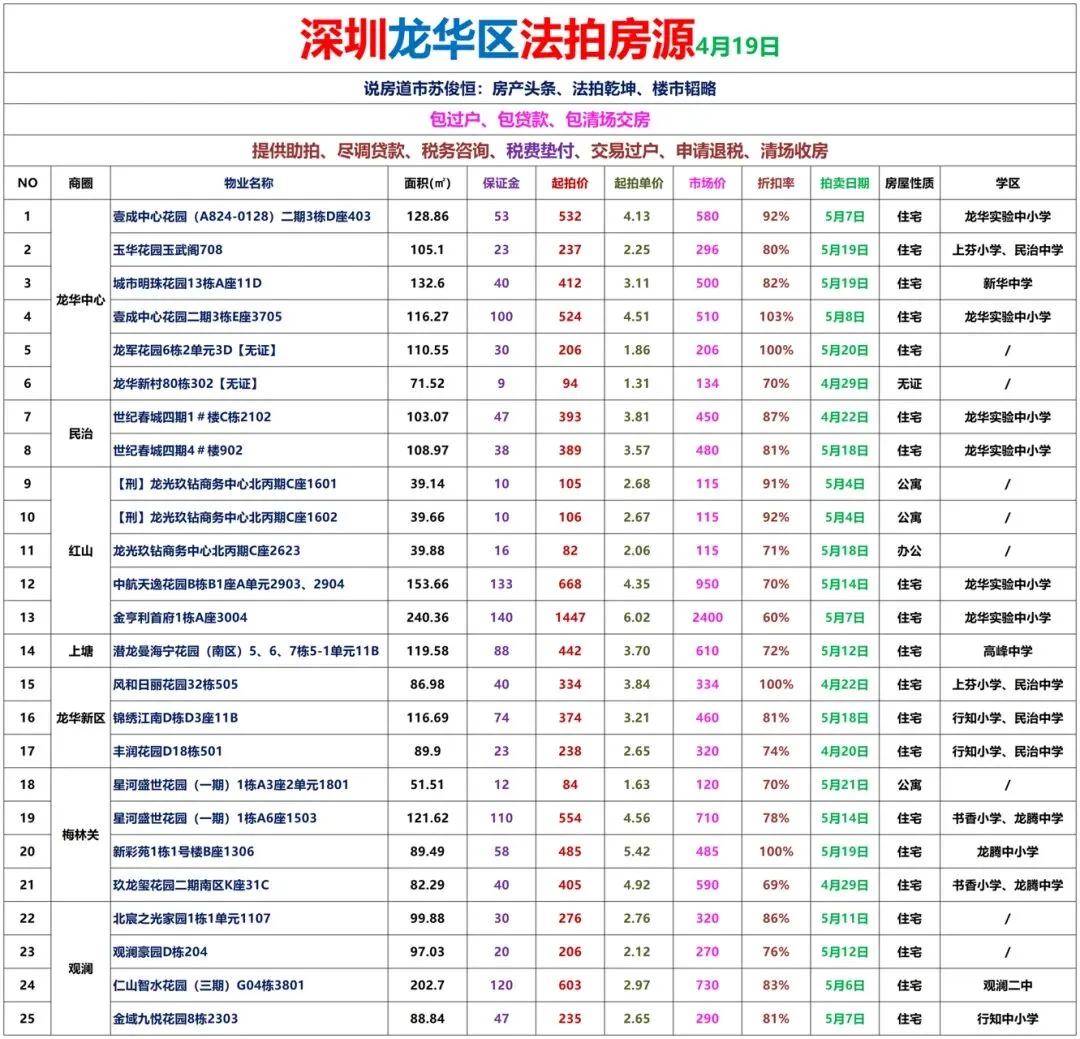Click the line 包过户、包贷款、包清场交房
This screenshot has width=1080, height=1039.
(539, 119)
